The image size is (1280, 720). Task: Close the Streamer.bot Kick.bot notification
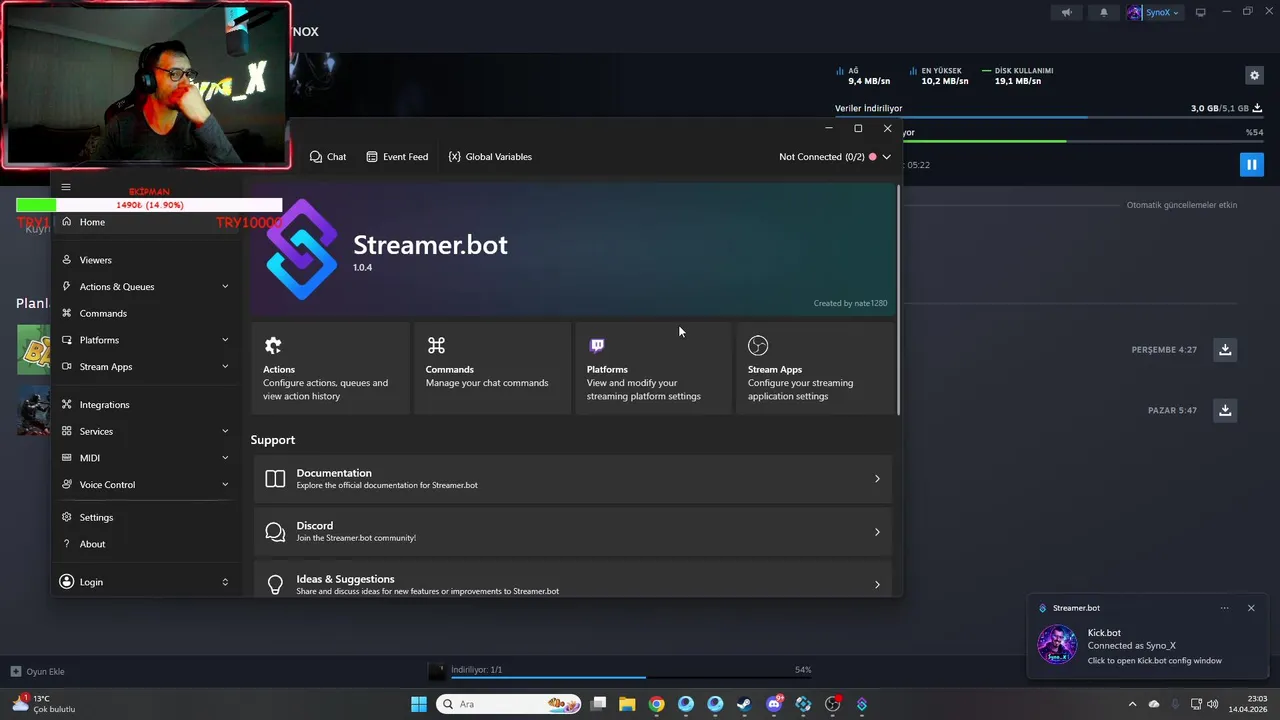pos(1251,608)
